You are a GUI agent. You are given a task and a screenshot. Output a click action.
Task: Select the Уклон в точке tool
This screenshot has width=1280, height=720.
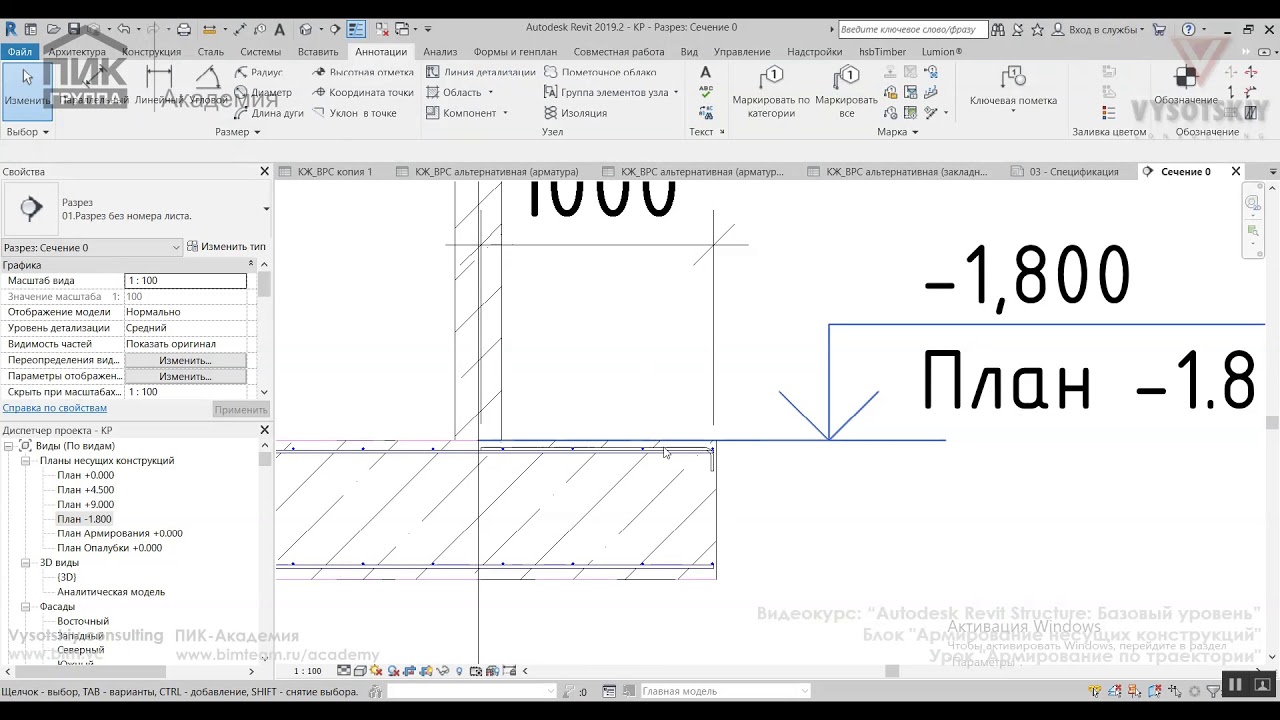tap(355, 113)
